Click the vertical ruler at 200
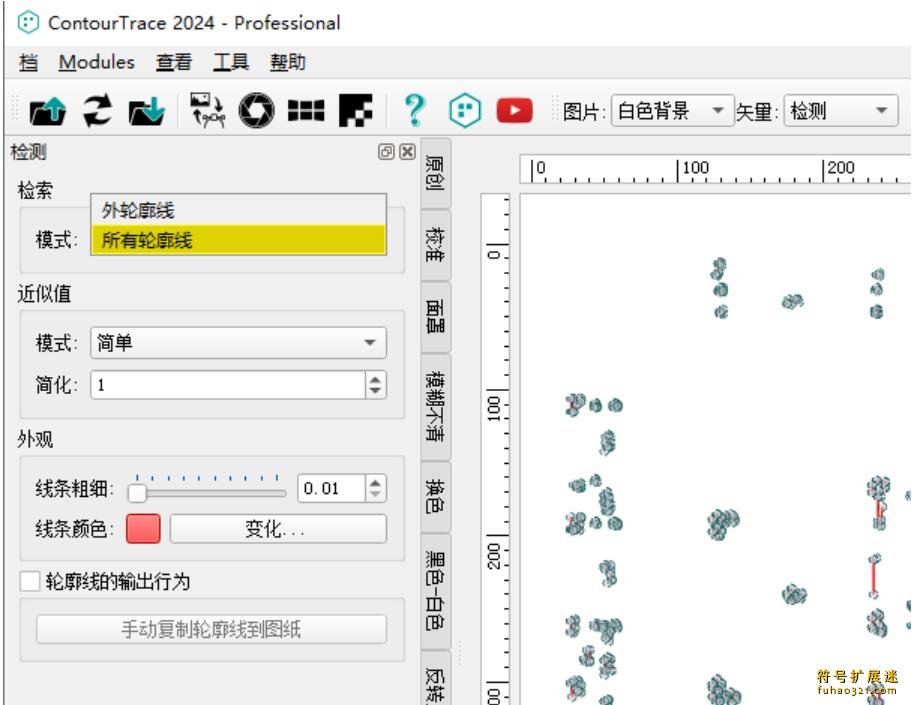 pos(494,555)
